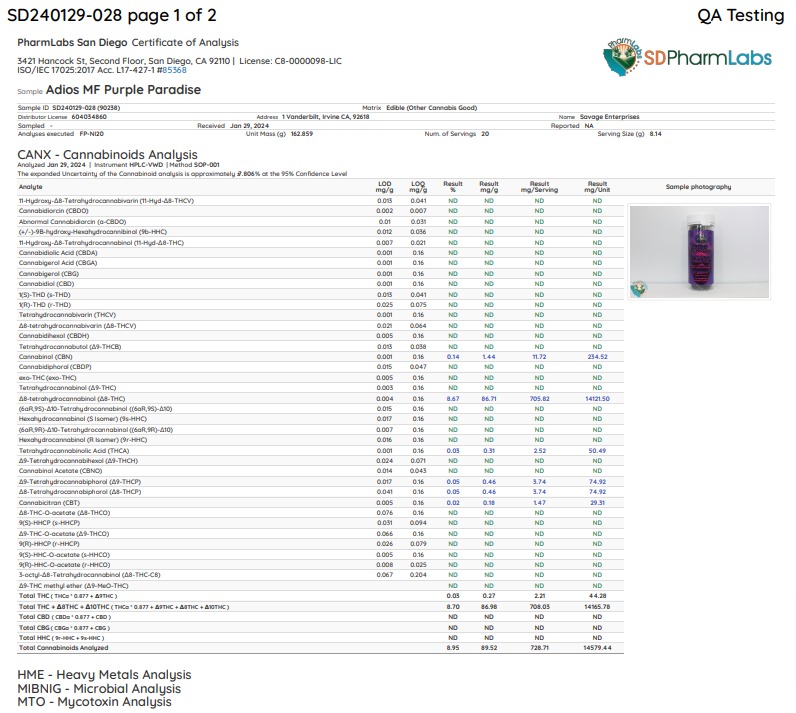Select the MTO - Mycotoxin Analysis heading

[x=94, y=702]
